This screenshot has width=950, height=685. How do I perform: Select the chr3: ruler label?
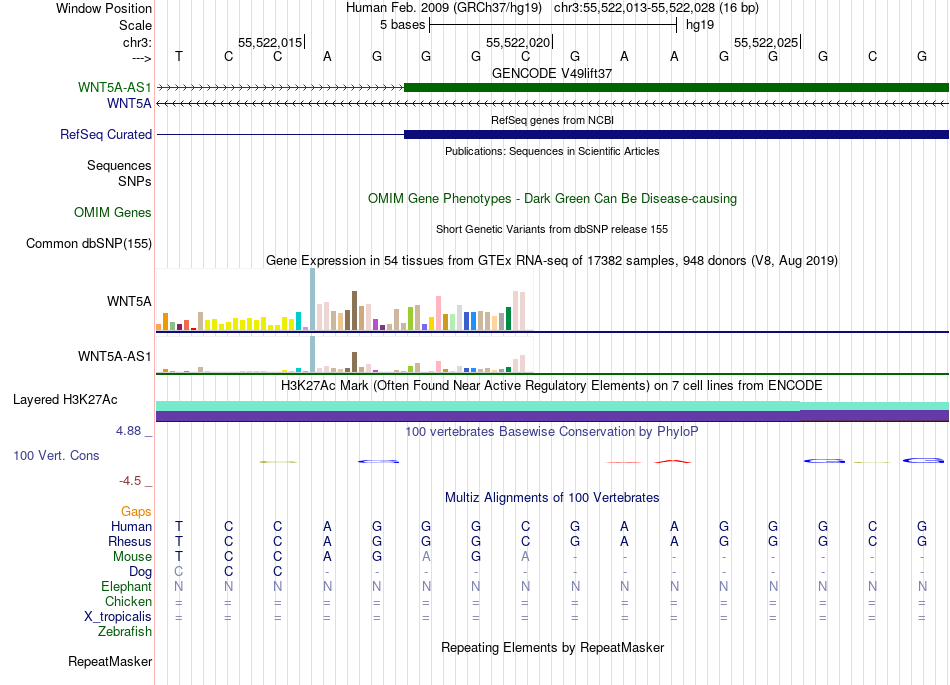[137, 42]
